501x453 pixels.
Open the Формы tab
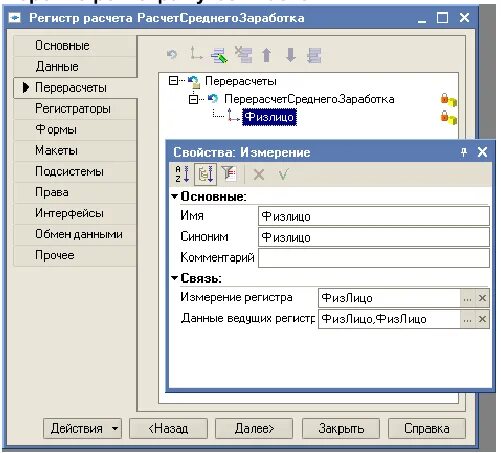tap(75, 130)
